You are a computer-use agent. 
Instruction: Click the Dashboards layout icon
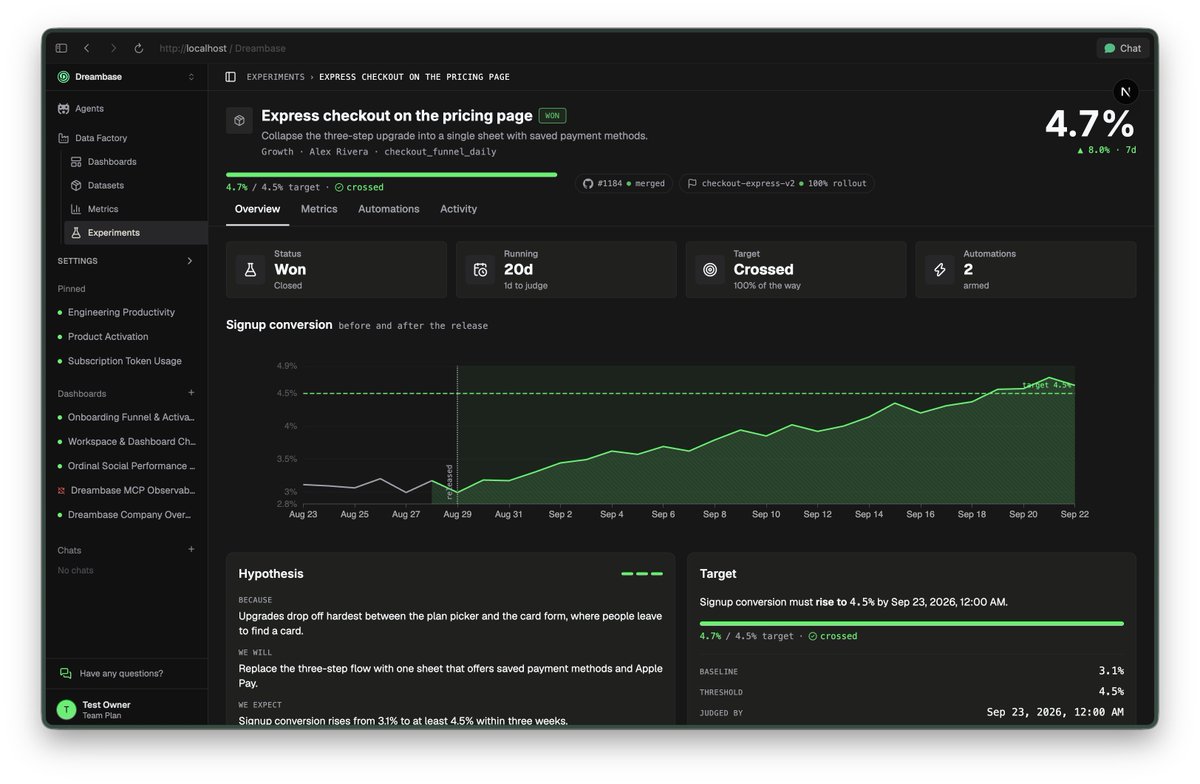[76, 162]
